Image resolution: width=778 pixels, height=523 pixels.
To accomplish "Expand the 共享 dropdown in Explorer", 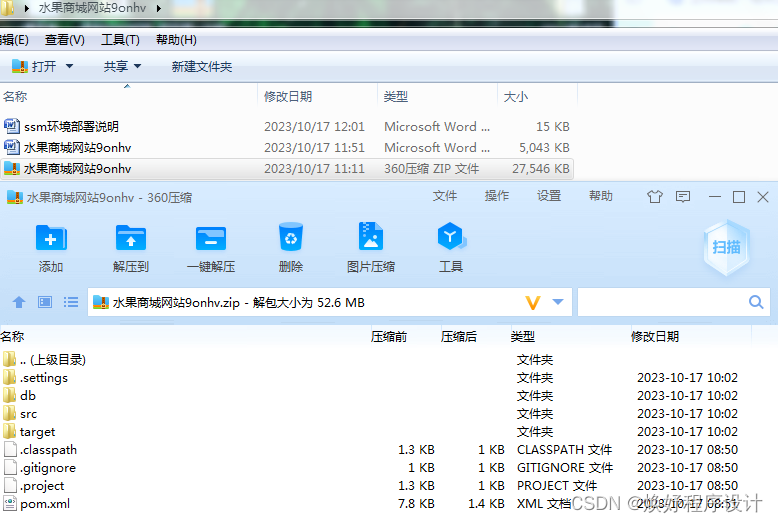I will click(137, 66).
